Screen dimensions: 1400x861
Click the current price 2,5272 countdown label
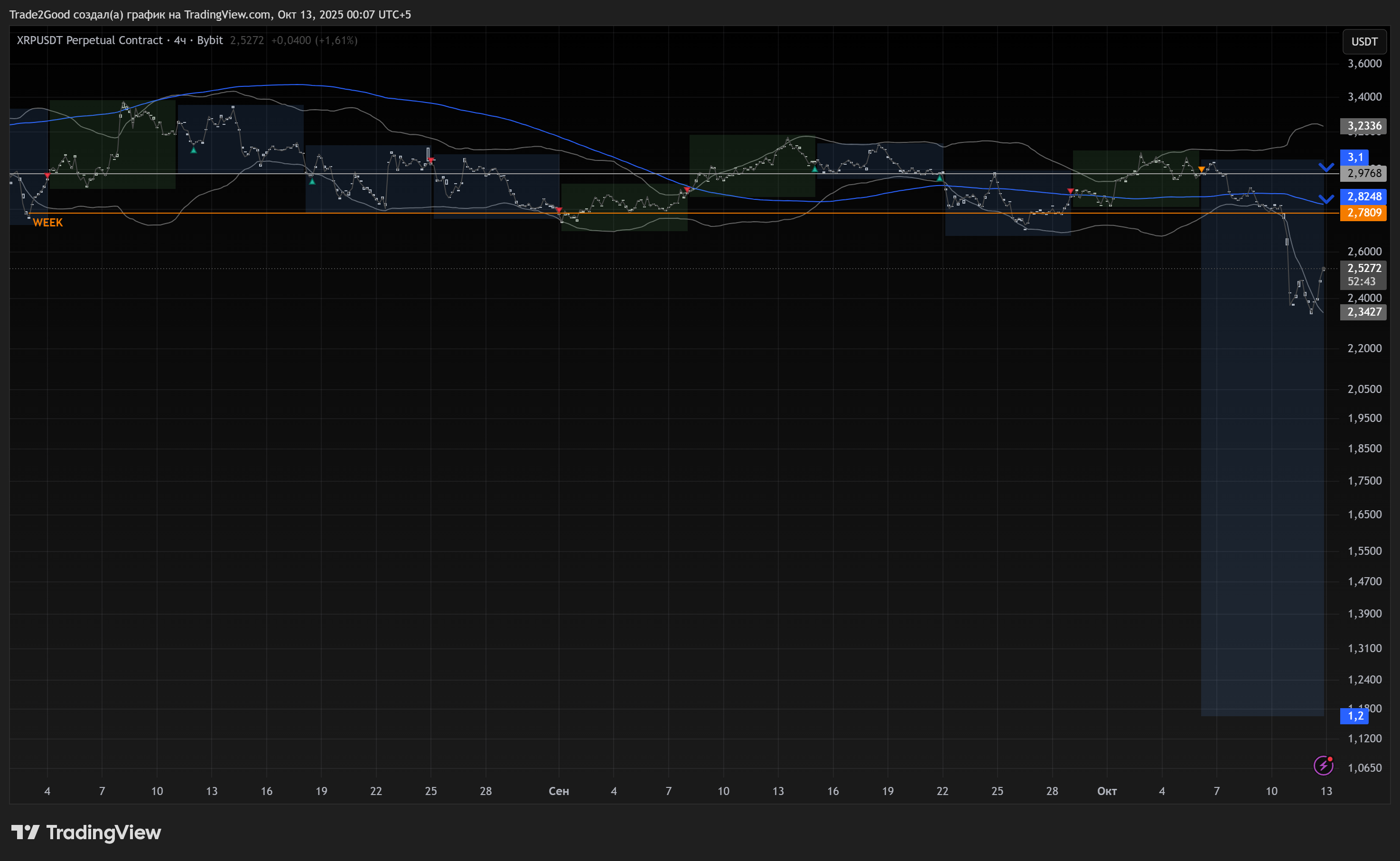coord(1363,274)
